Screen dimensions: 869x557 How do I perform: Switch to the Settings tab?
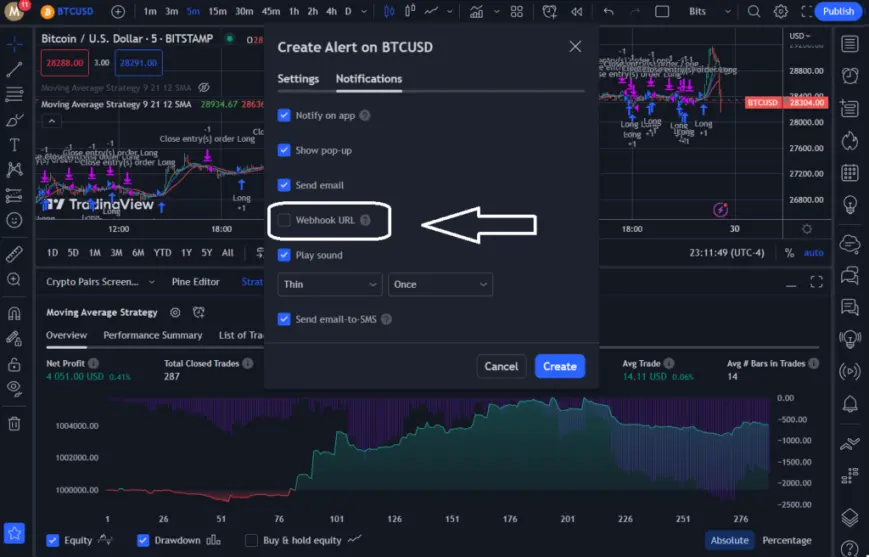point(298,79)
